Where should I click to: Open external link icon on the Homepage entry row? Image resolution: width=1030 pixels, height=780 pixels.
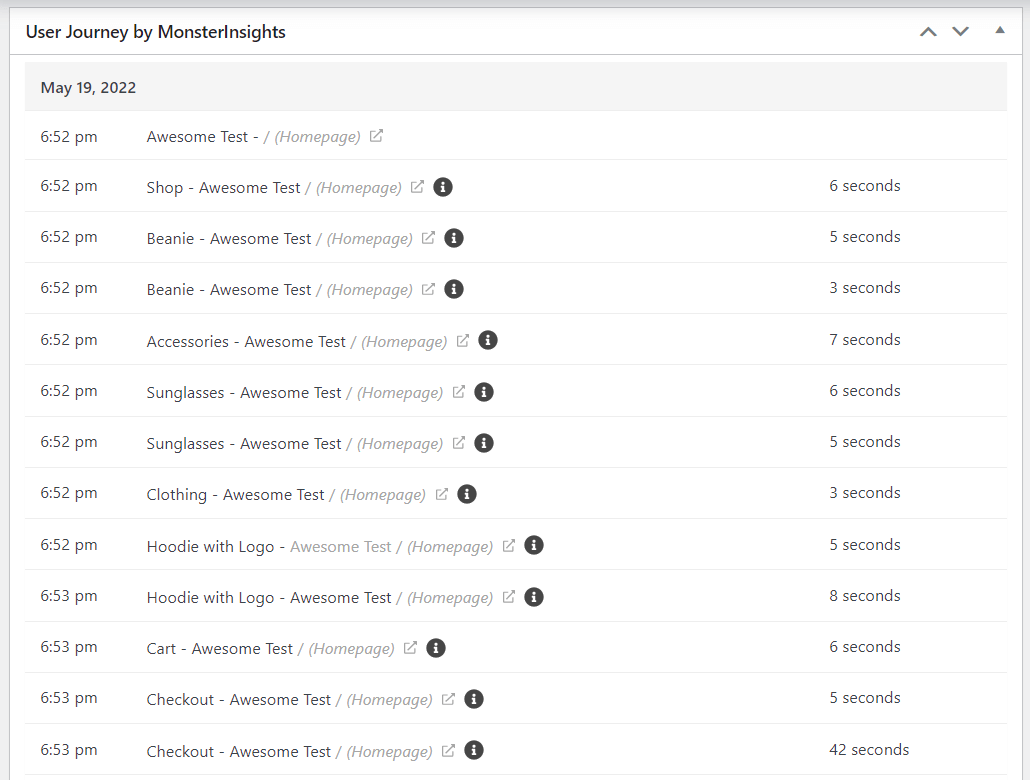coord(374,136)
